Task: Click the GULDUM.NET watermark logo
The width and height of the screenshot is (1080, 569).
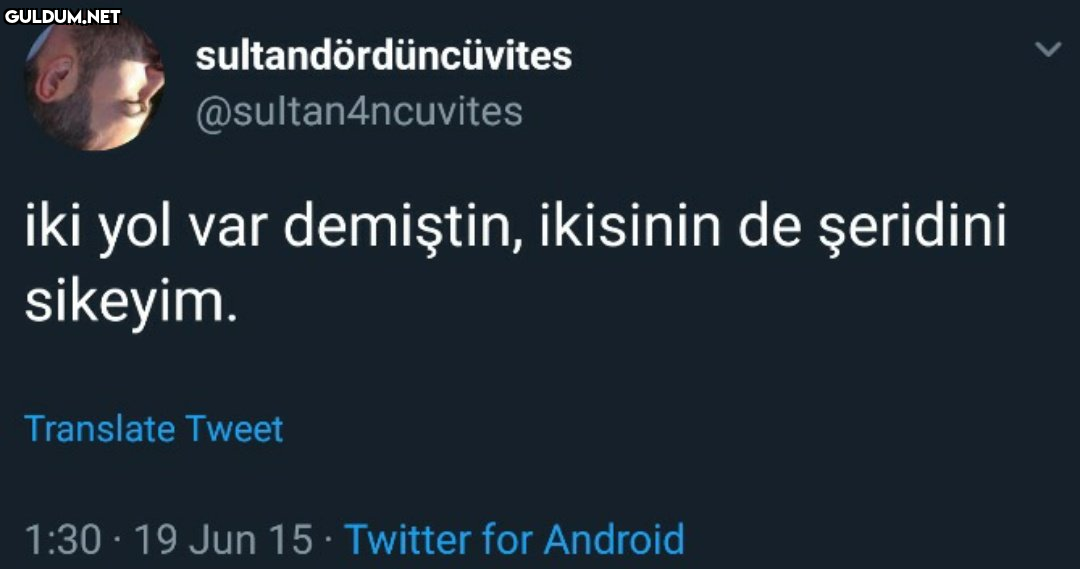Action: coord(62,16)
